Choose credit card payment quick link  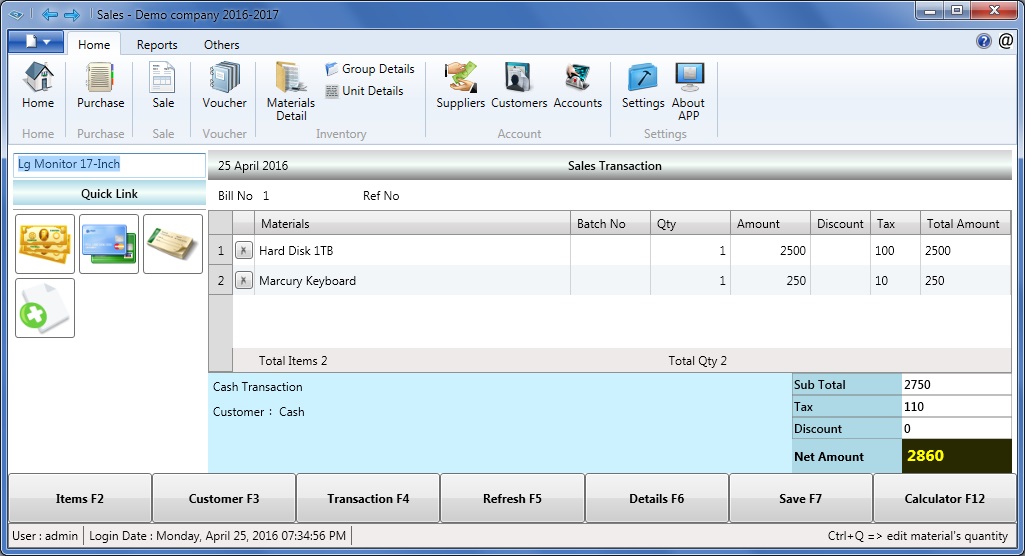(109, 244)
